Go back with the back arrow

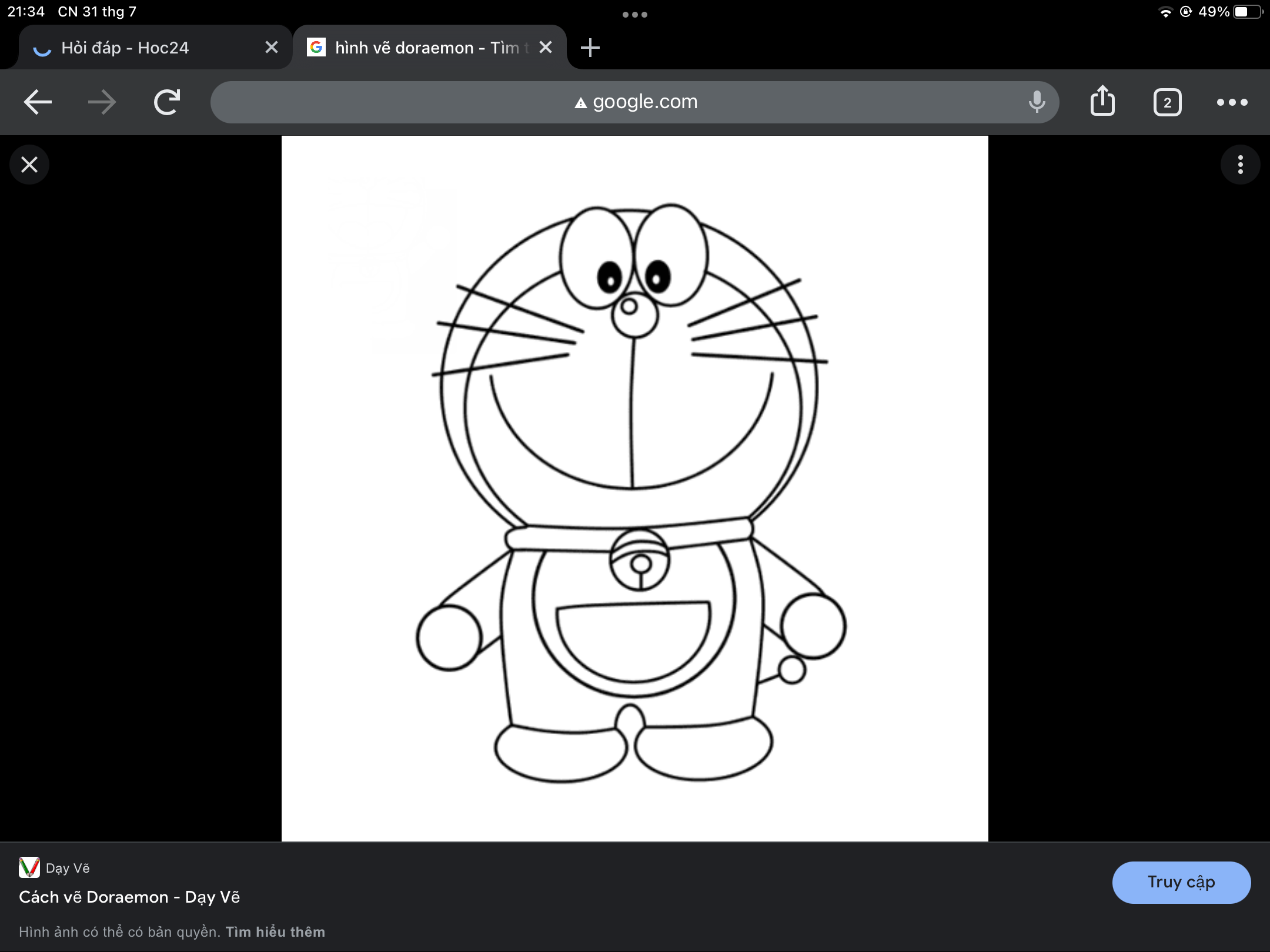[38, 102]
